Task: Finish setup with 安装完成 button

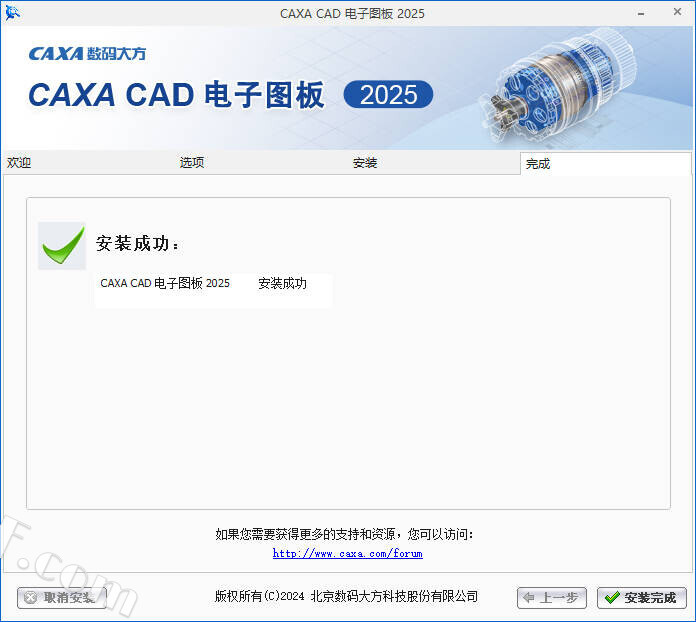Action: click(x=642, y=598)
